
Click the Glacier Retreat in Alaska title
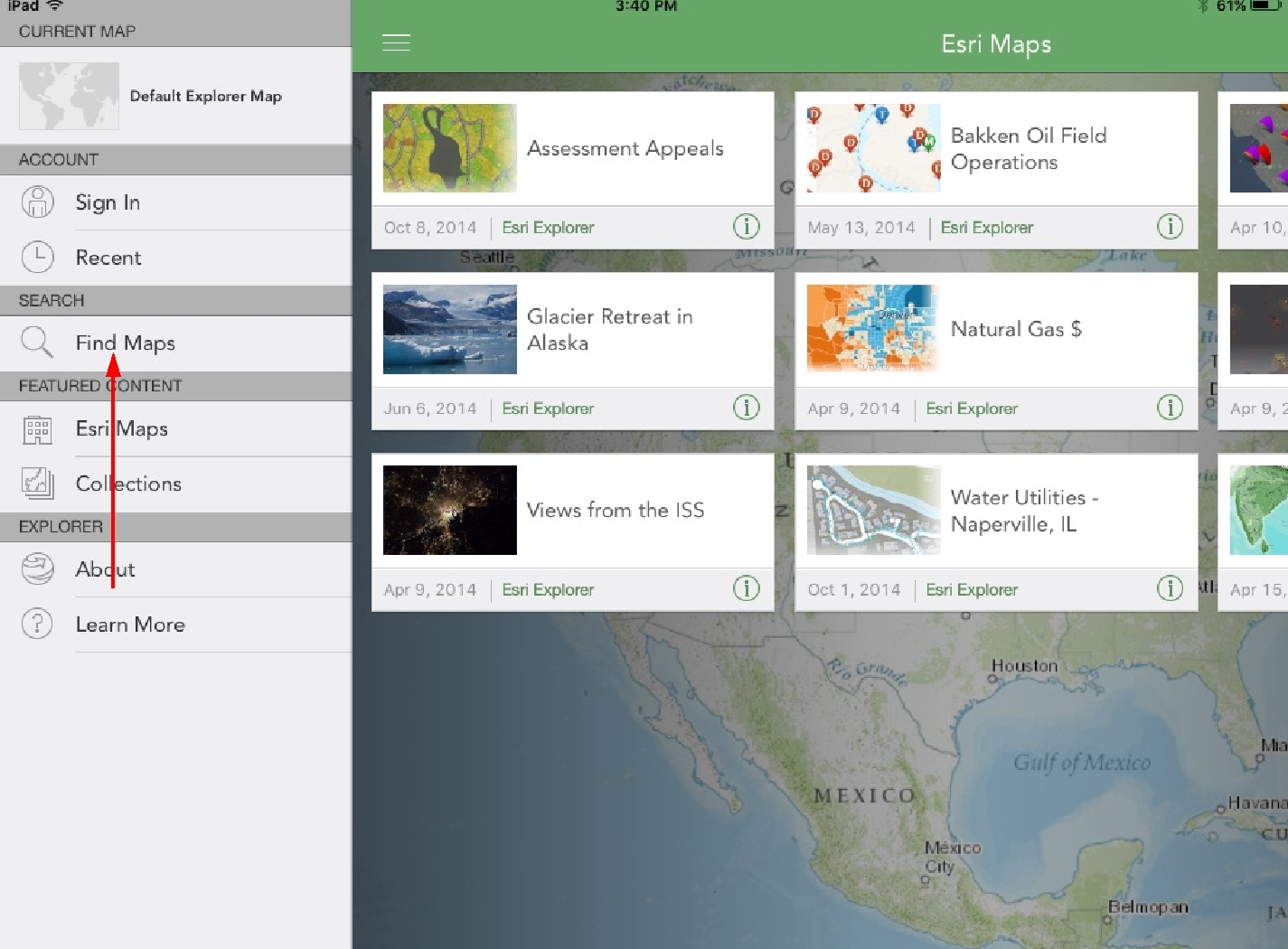tap(610, 329)
